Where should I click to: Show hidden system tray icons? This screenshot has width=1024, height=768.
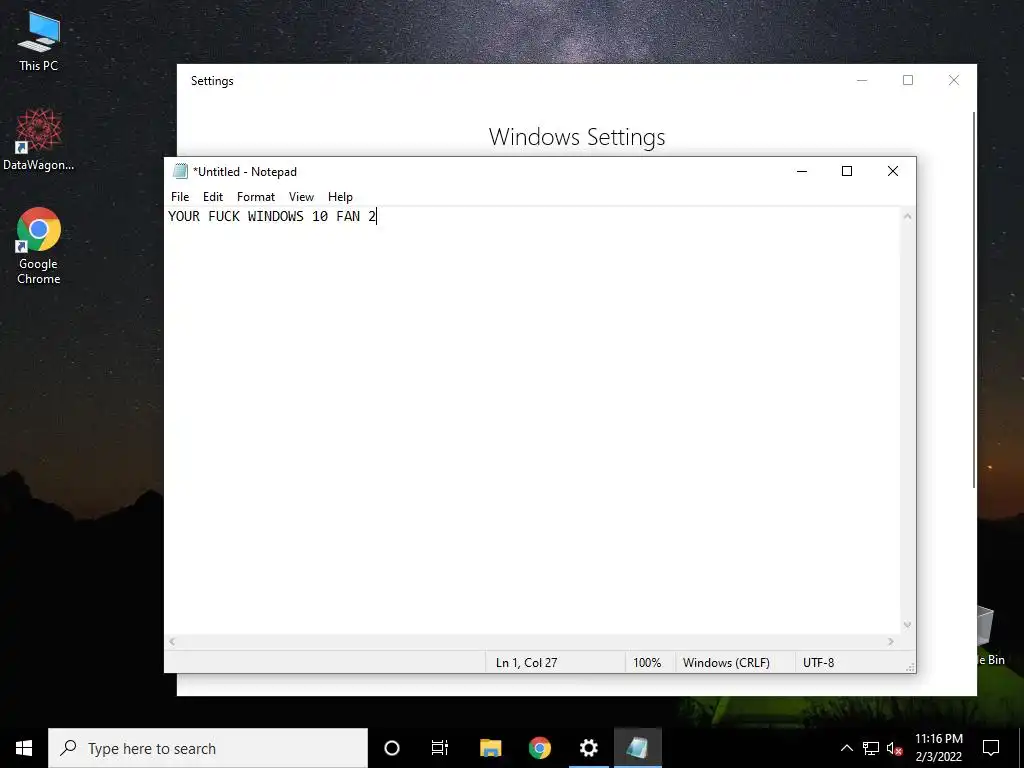846,748
